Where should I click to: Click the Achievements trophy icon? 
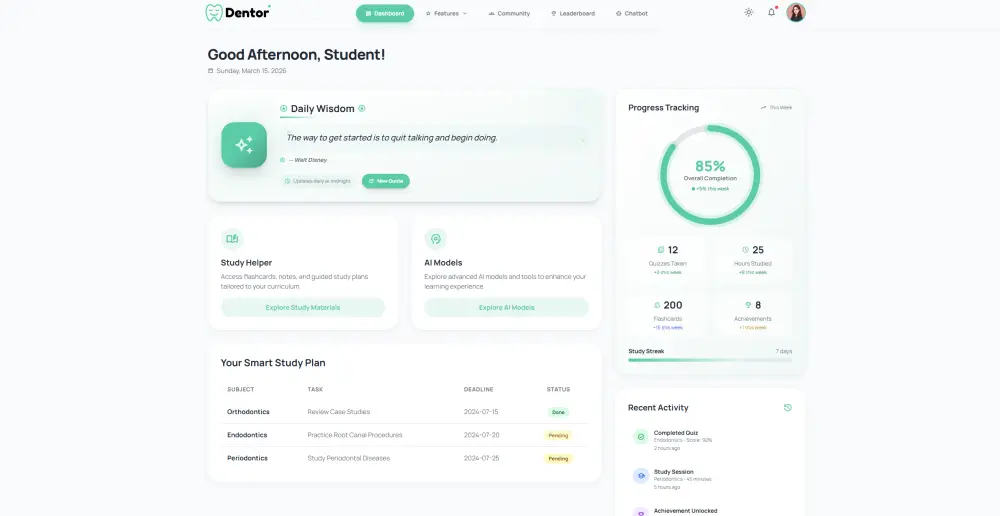point(748,306)
